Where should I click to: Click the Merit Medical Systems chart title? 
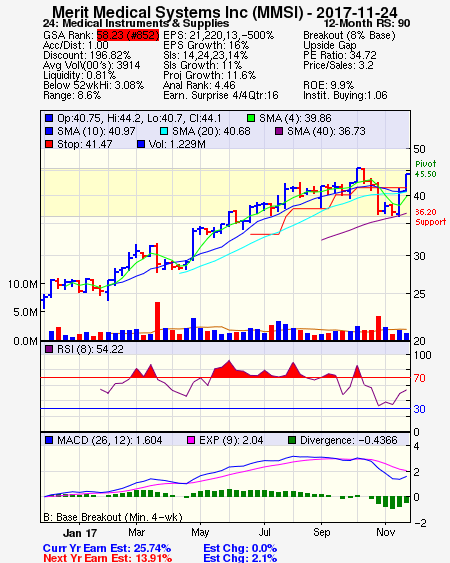(225, 13)
